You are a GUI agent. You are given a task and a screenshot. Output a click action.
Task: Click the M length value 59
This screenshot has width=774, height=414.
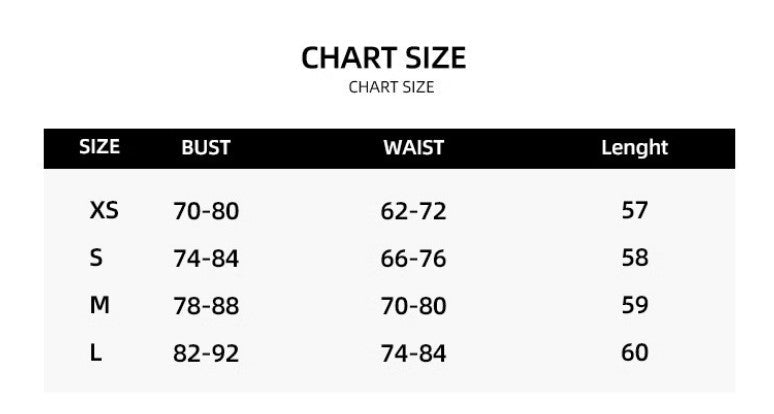coord(635,305)
